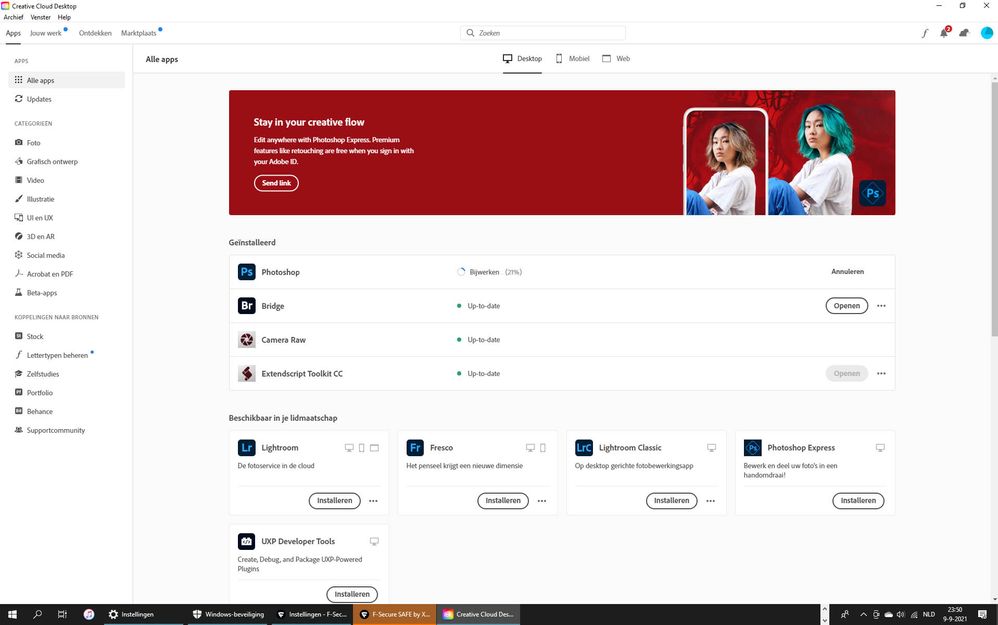998x625 pixels.
Task: Switch to the Jouw werk tab
Action: (x=46, y=33)
